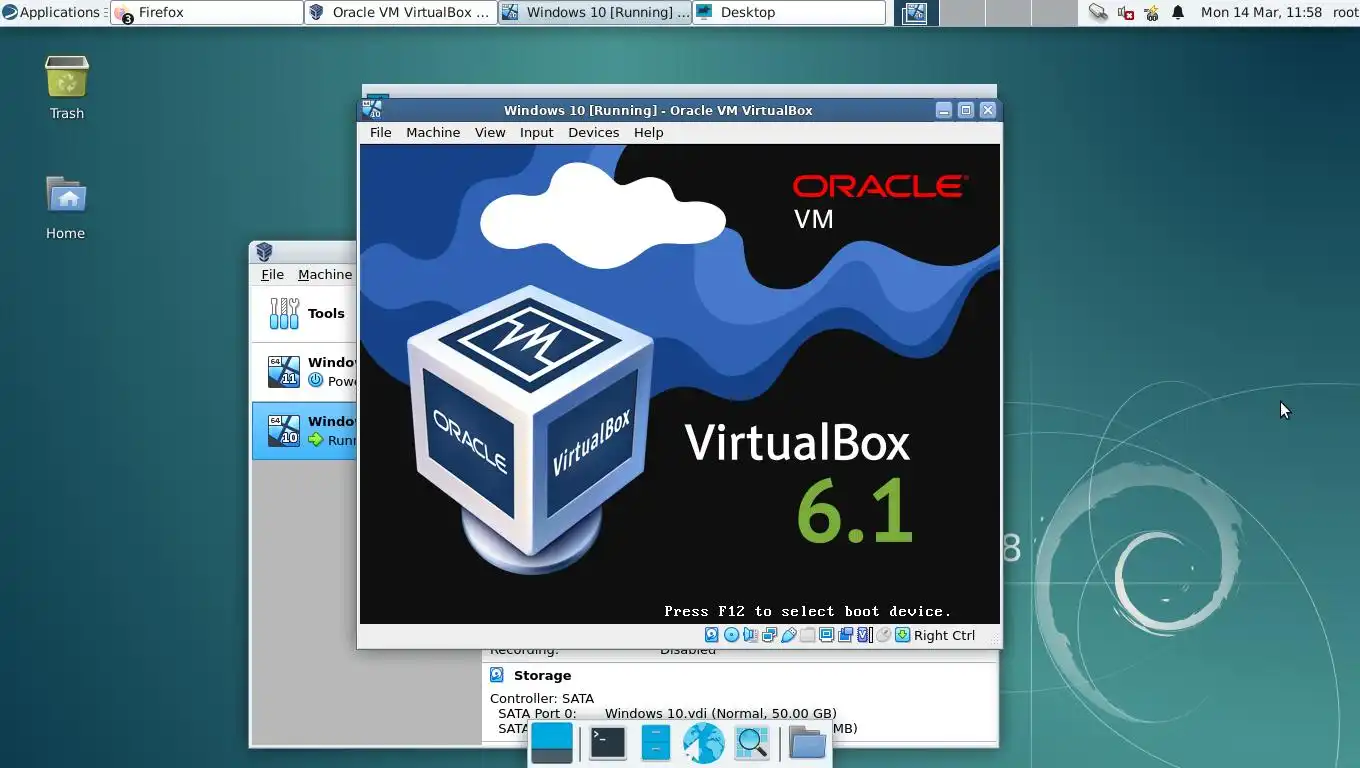Minimize the Windows 10 VM window
This screenshot has height=768, width=1360.
(944, 110)
